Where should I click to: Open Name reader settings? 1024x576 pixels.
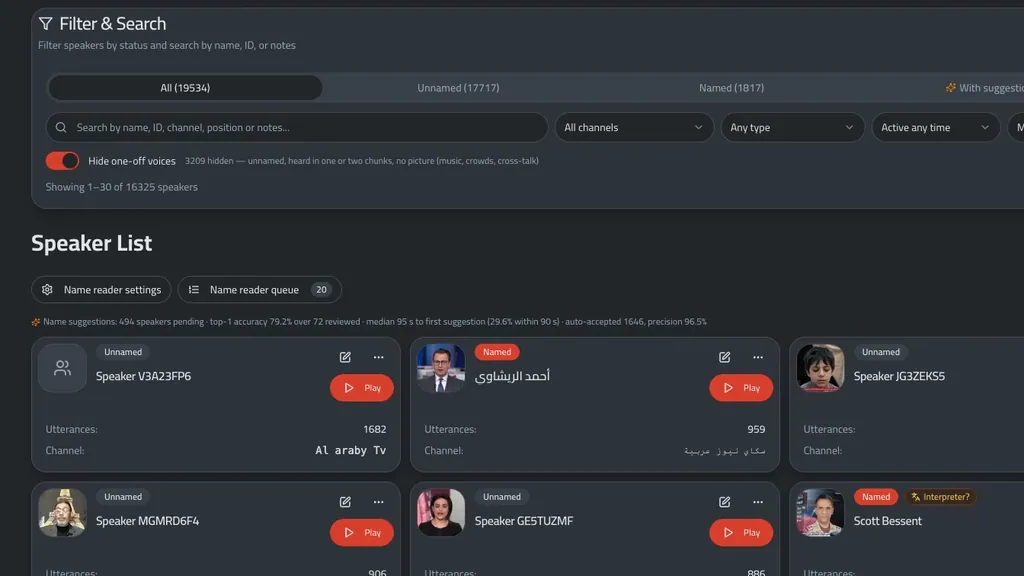point(101,289)
